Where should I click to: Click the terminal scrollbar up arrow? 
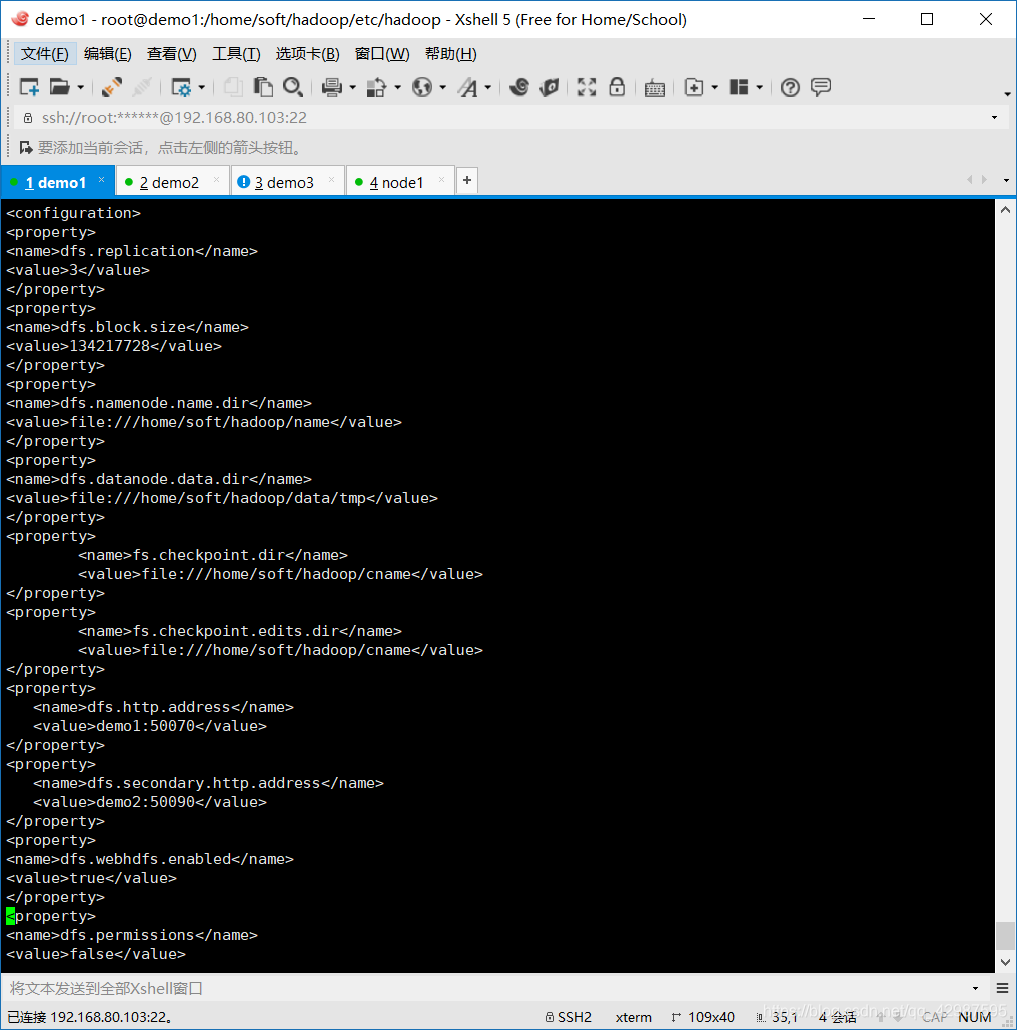[1005, 210]
